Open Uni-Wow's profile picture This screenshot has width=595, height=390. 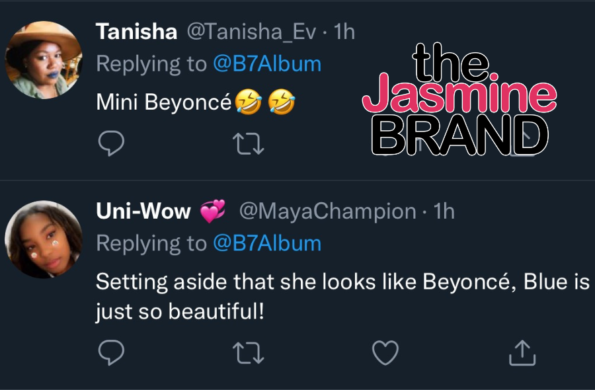[43, 239]
